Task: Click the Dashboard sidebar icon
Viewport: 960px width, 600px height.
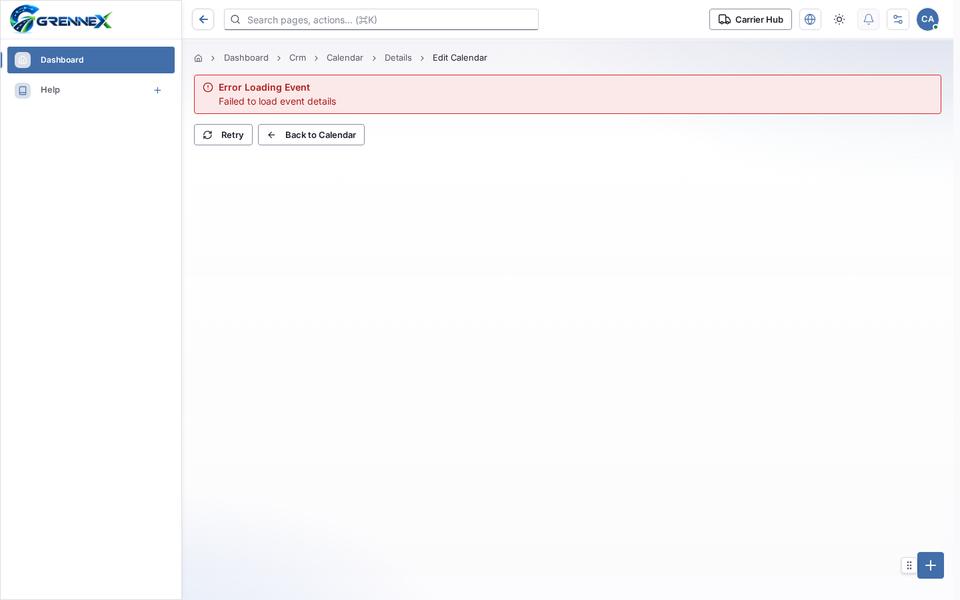Action: coord(23,60)
